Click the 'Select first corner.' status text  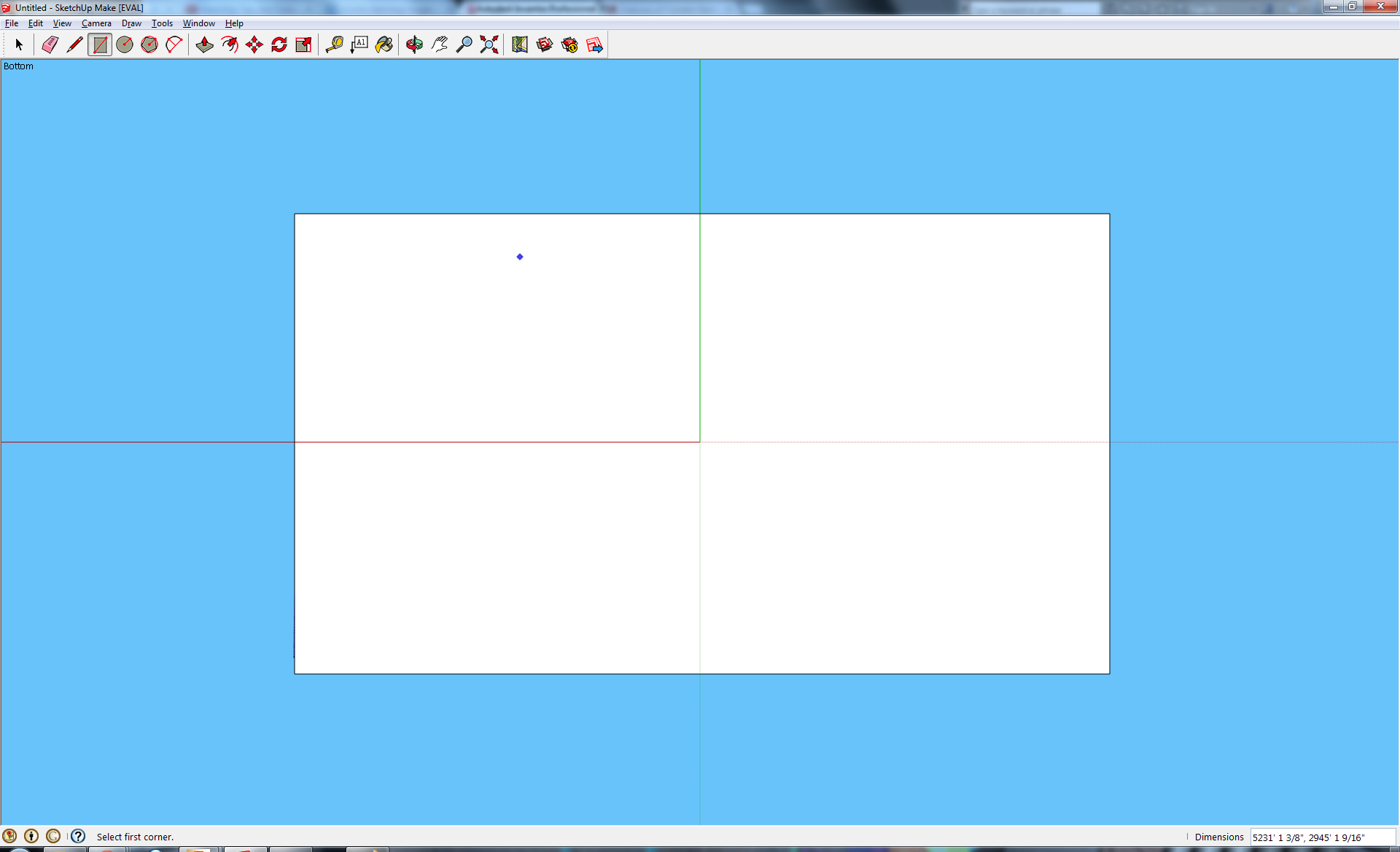135,837
